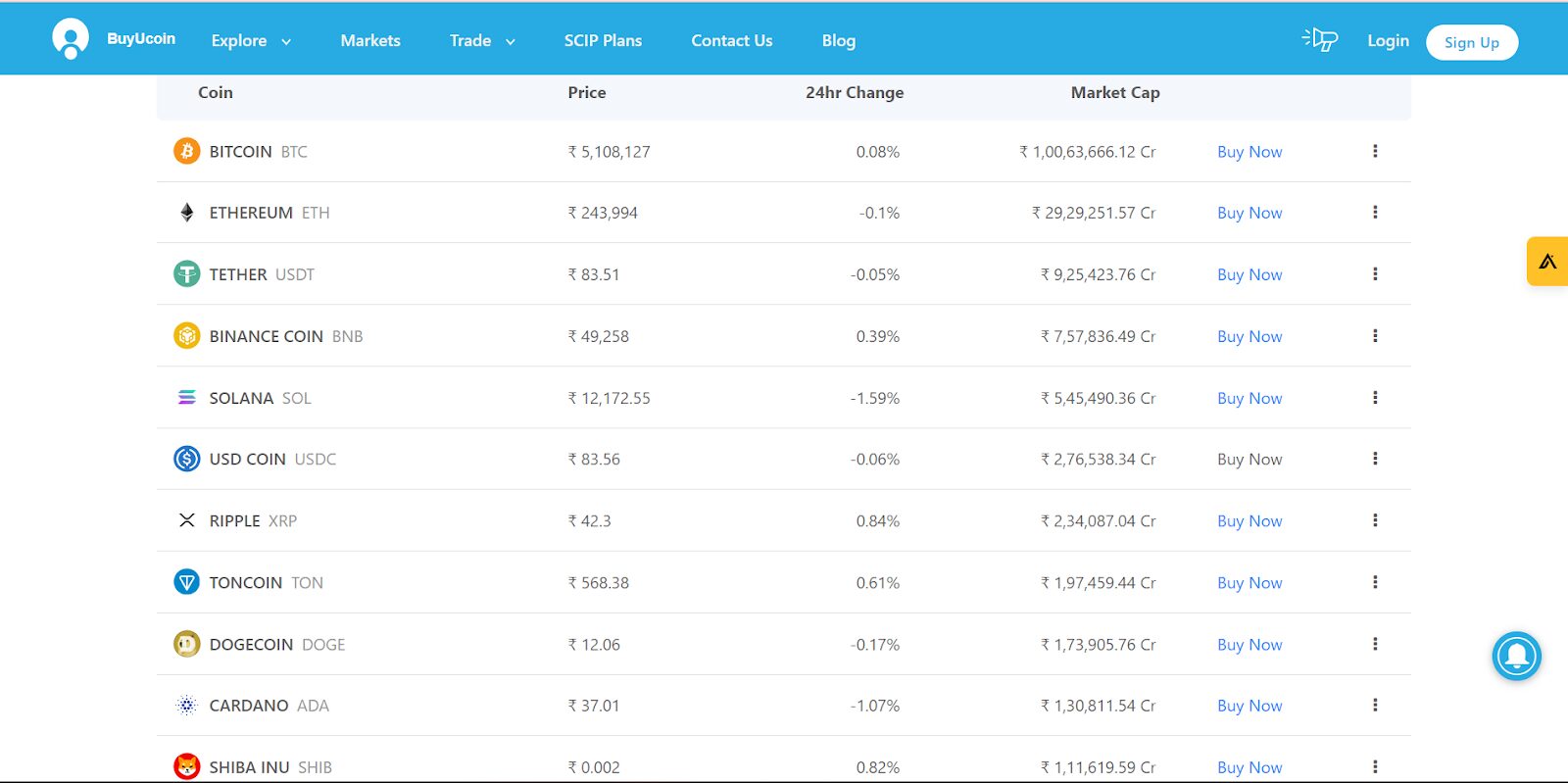
Task: Click Buy Now for USD Coin
Action: pyautogui.click(x=1249, y=459)
